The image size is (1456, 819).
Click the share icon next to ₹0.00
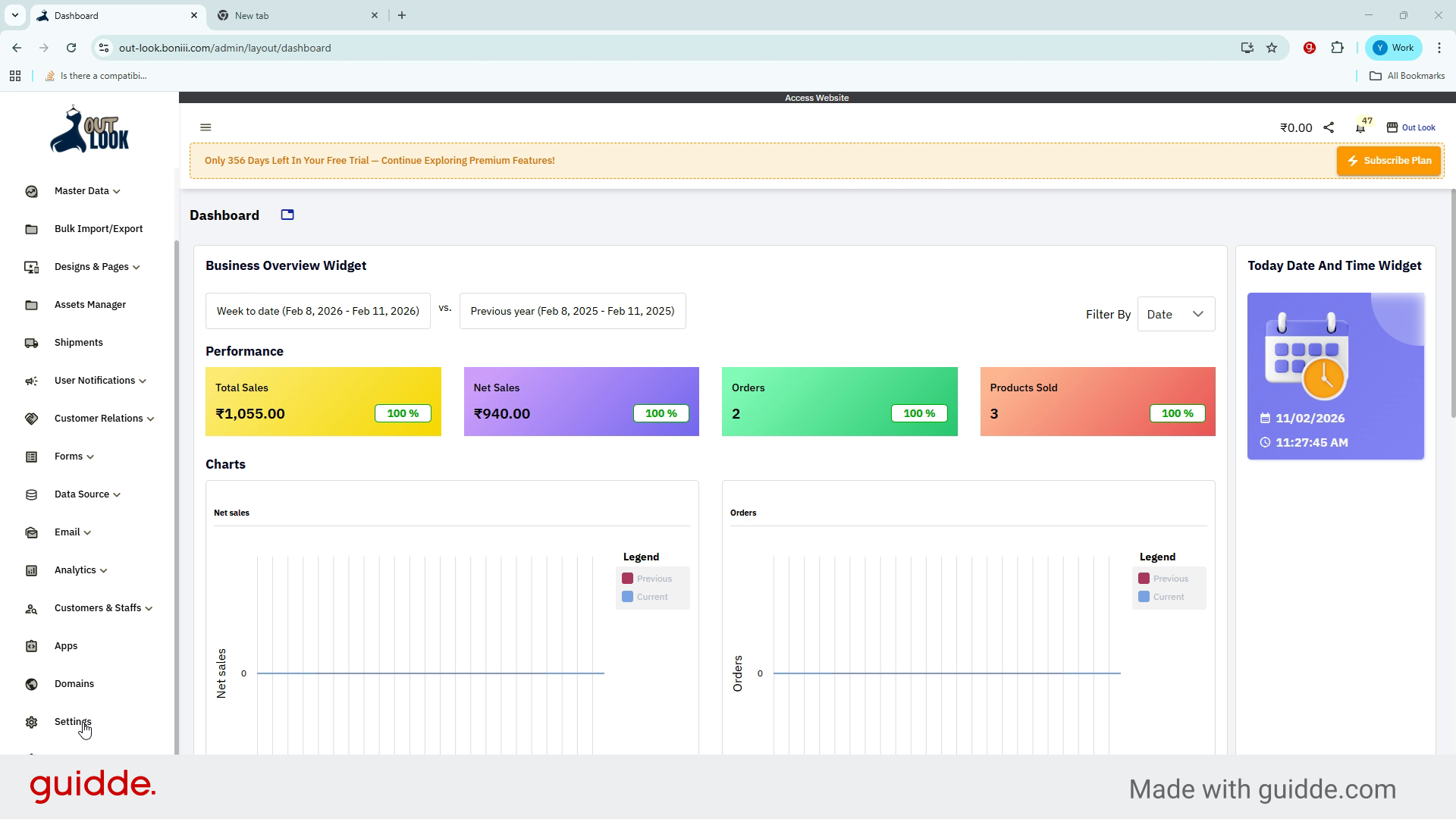point(1329,127)
